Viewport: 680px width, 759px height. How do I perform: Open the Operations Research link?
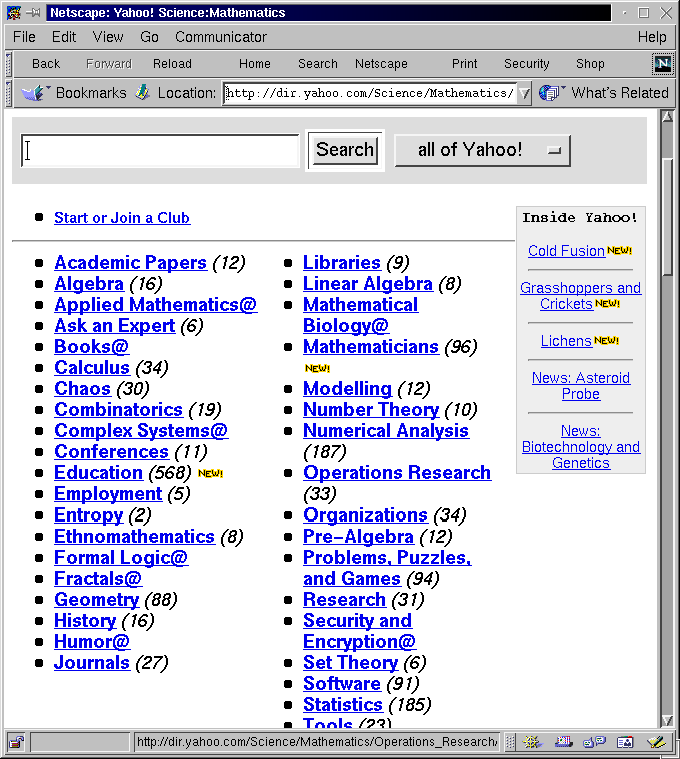[397, 472]
